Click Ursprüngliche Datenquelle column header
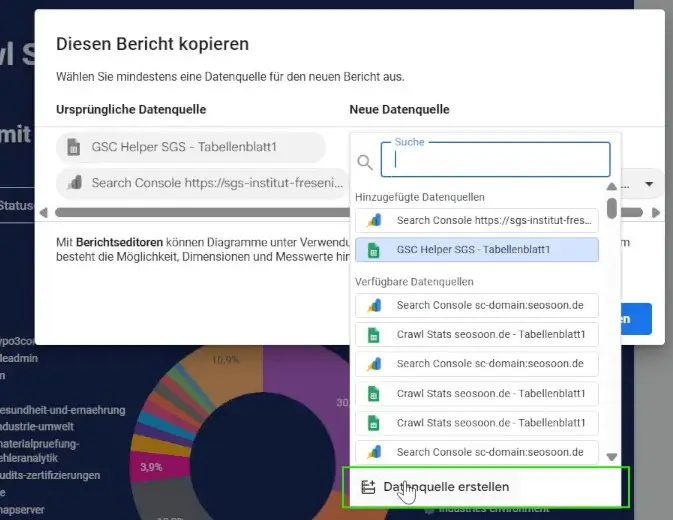The image size is (673, 520). (131, 110)
